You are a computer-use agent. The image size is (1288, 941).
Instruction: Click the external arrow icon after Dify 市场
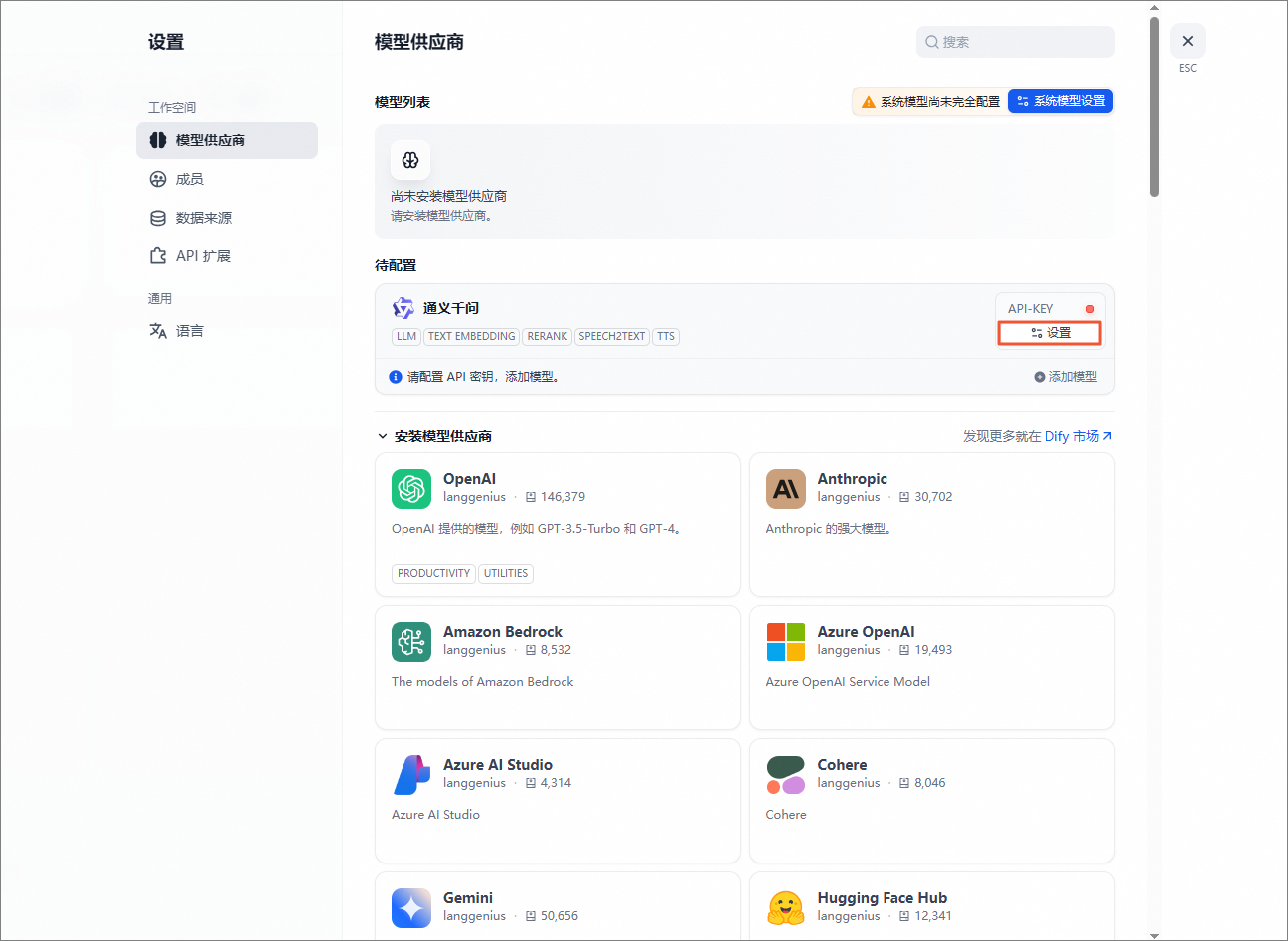click(1107, 436)
